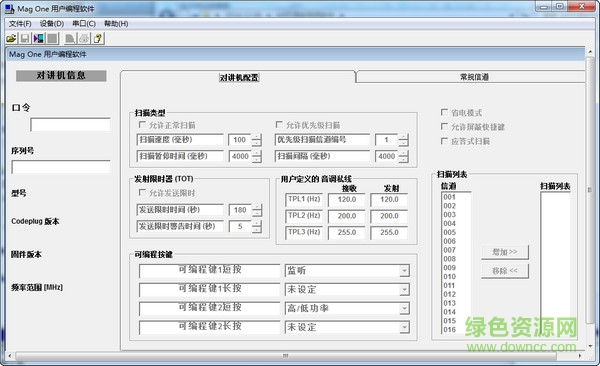Click the TPL1 接收 frequency field
The width and height of the screenshot is (600, 366).
(x=347, y=199)
